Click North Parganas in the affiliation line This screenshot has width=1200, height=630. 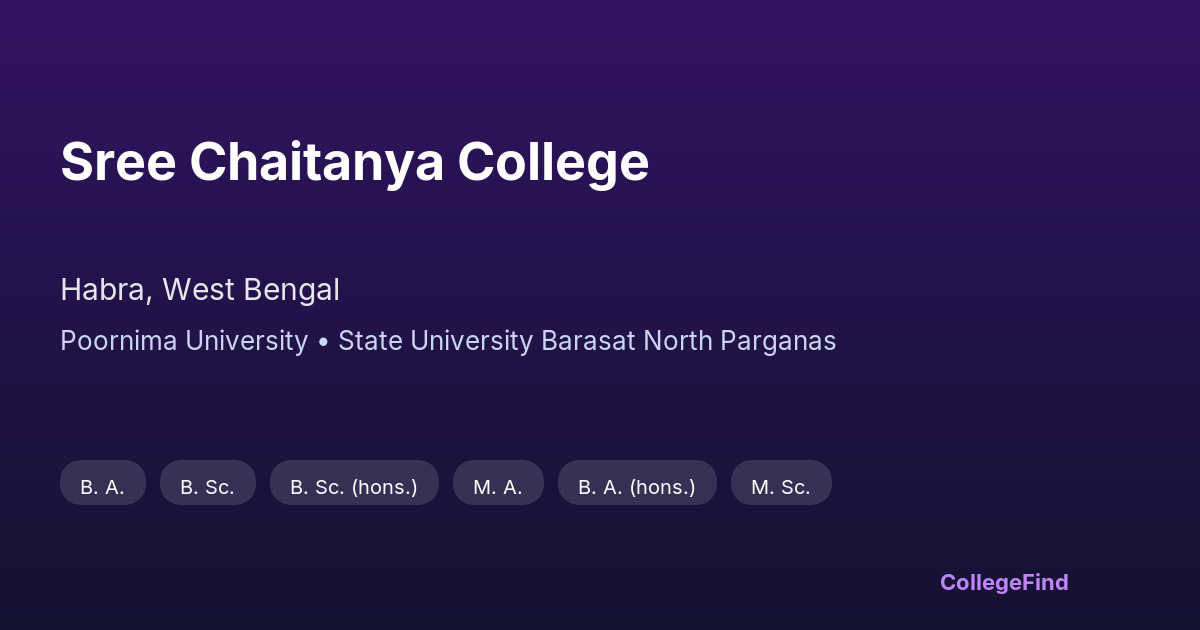[x=739, y=341]
